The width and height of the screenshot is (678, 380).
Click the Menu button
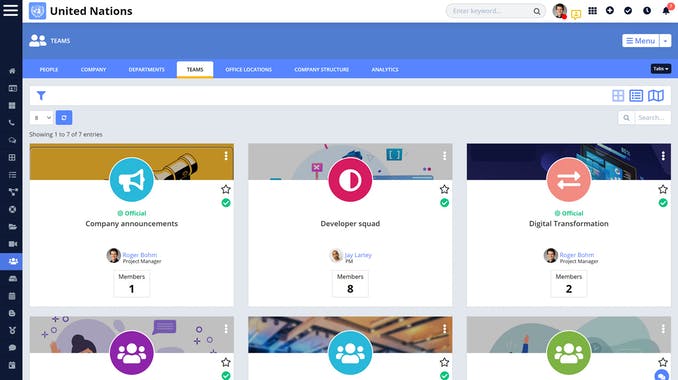pyautogui.click(x=640, y=41)
